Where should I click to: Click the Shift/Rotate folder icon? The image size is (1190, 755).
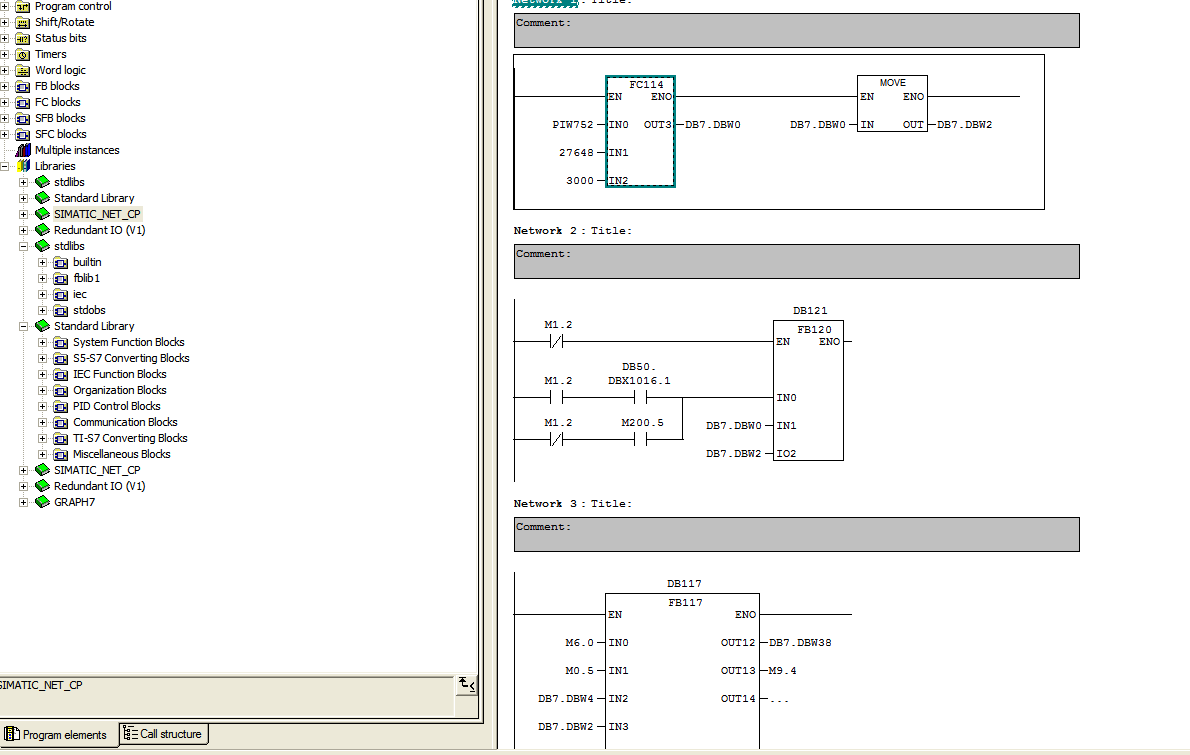(23, 23)
